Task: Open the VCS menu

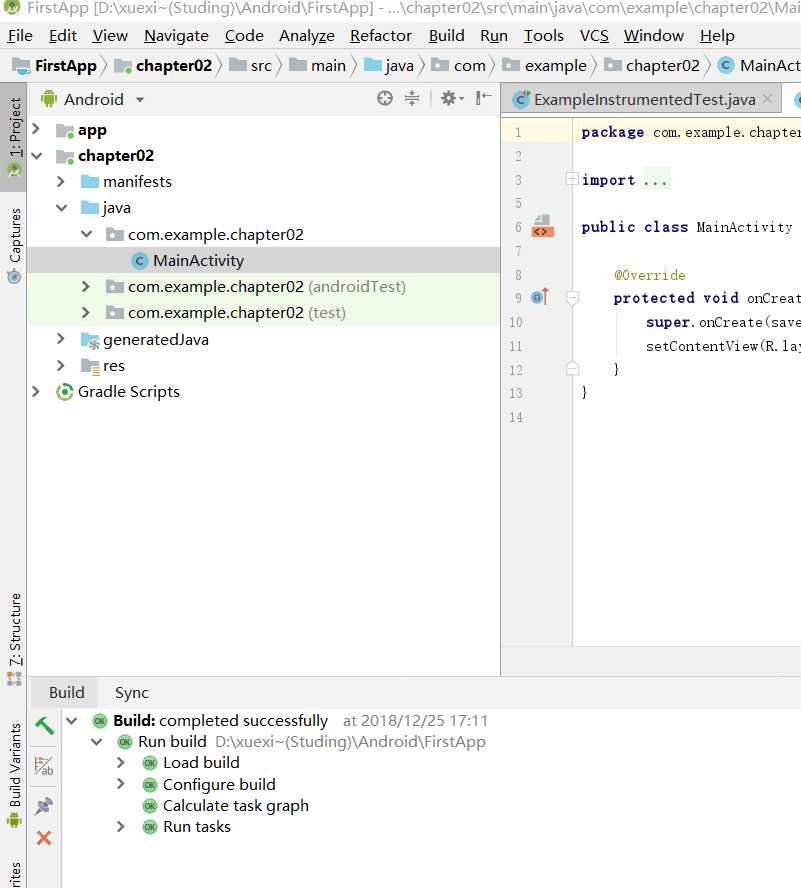Action: (594, 36)
